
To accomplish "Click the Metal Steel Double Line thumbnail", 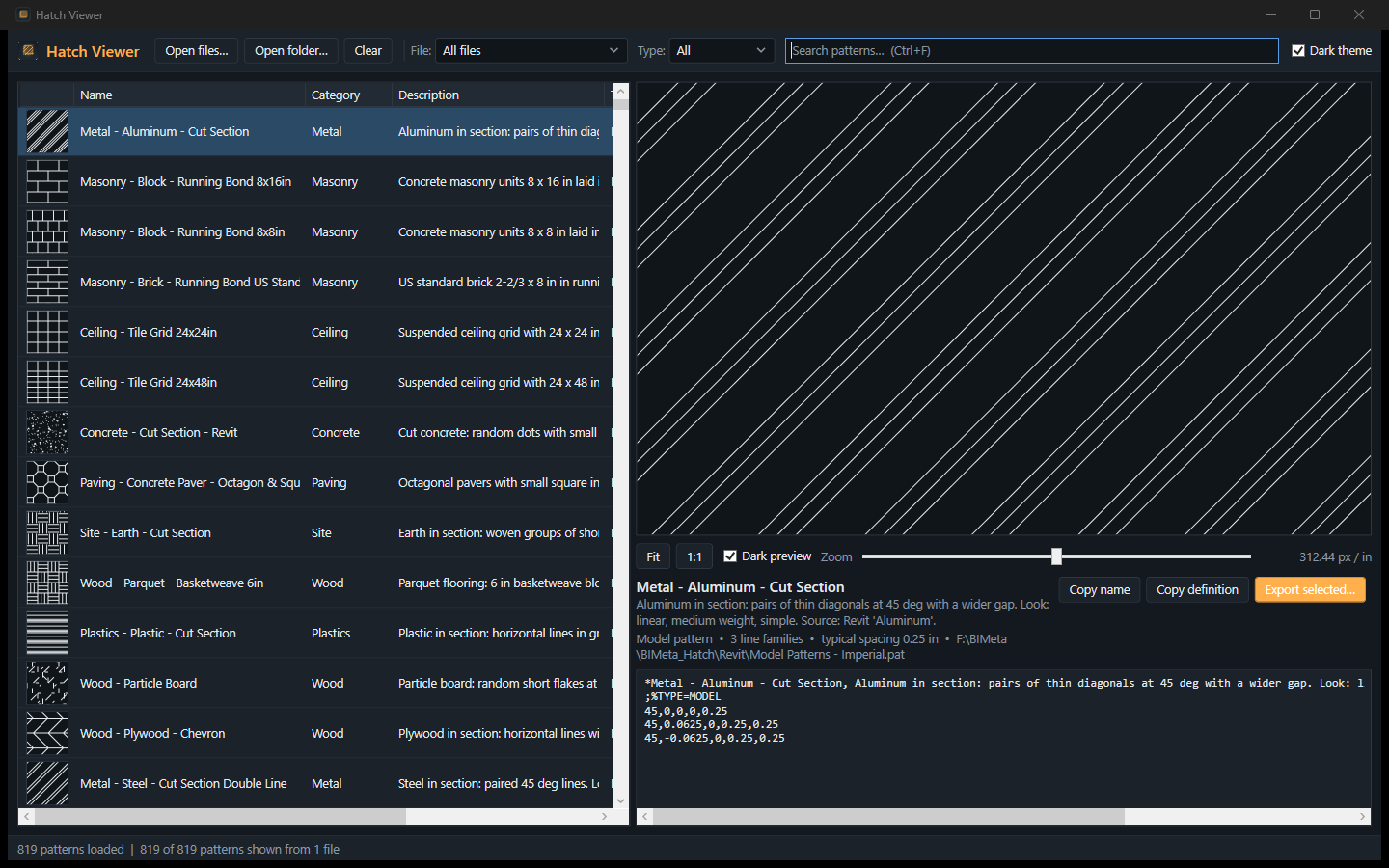I will (47, 783).
